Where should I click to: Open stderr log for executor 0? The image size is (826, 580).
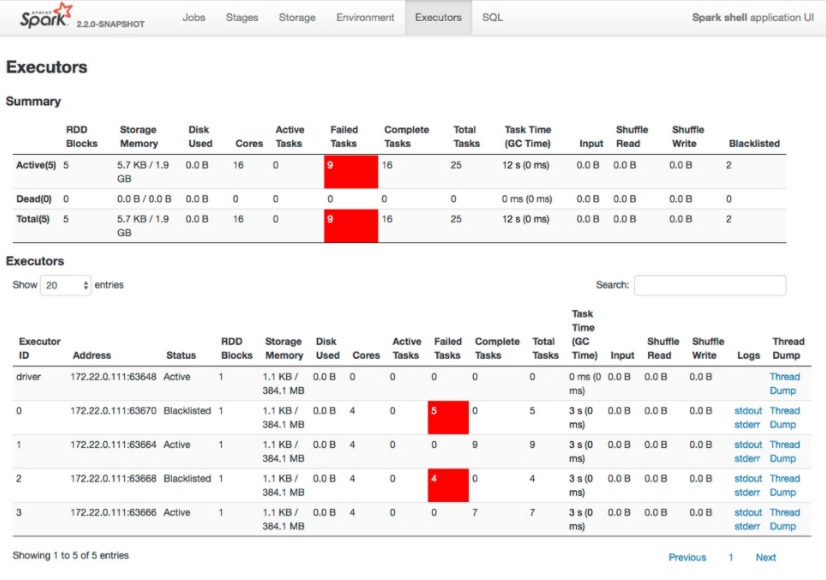(747, 425)
